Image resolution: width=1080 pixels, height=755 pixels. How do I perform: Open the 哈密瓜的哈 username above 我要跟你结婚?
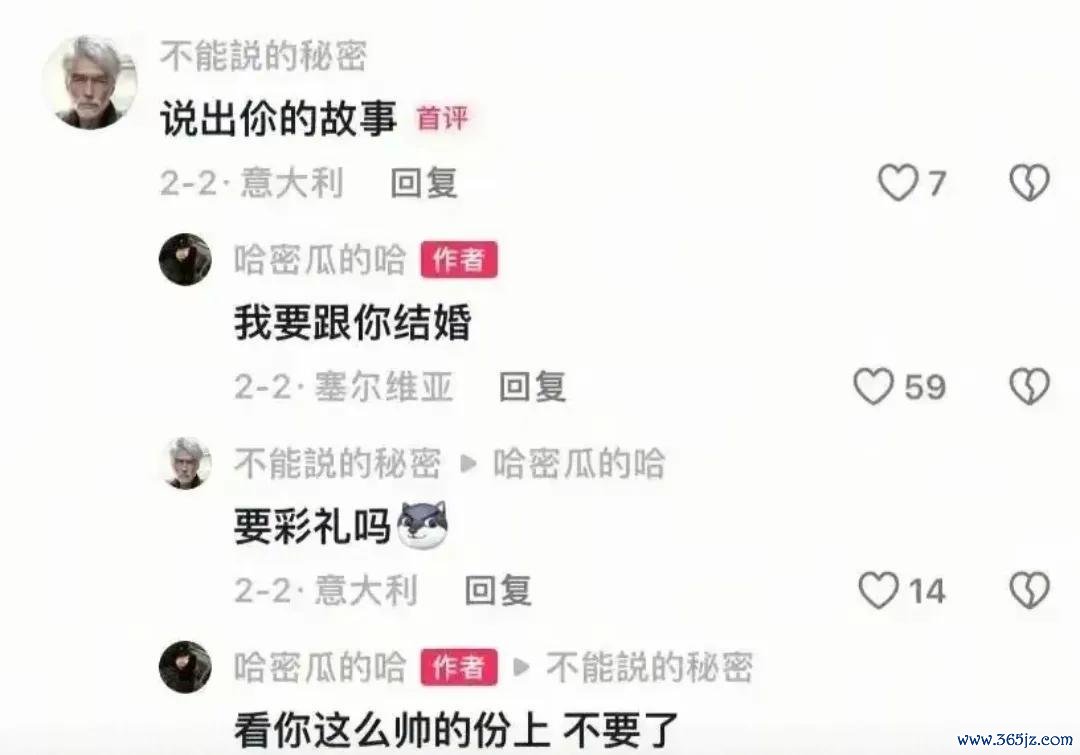pyautogui.click(x=320, y=260)
